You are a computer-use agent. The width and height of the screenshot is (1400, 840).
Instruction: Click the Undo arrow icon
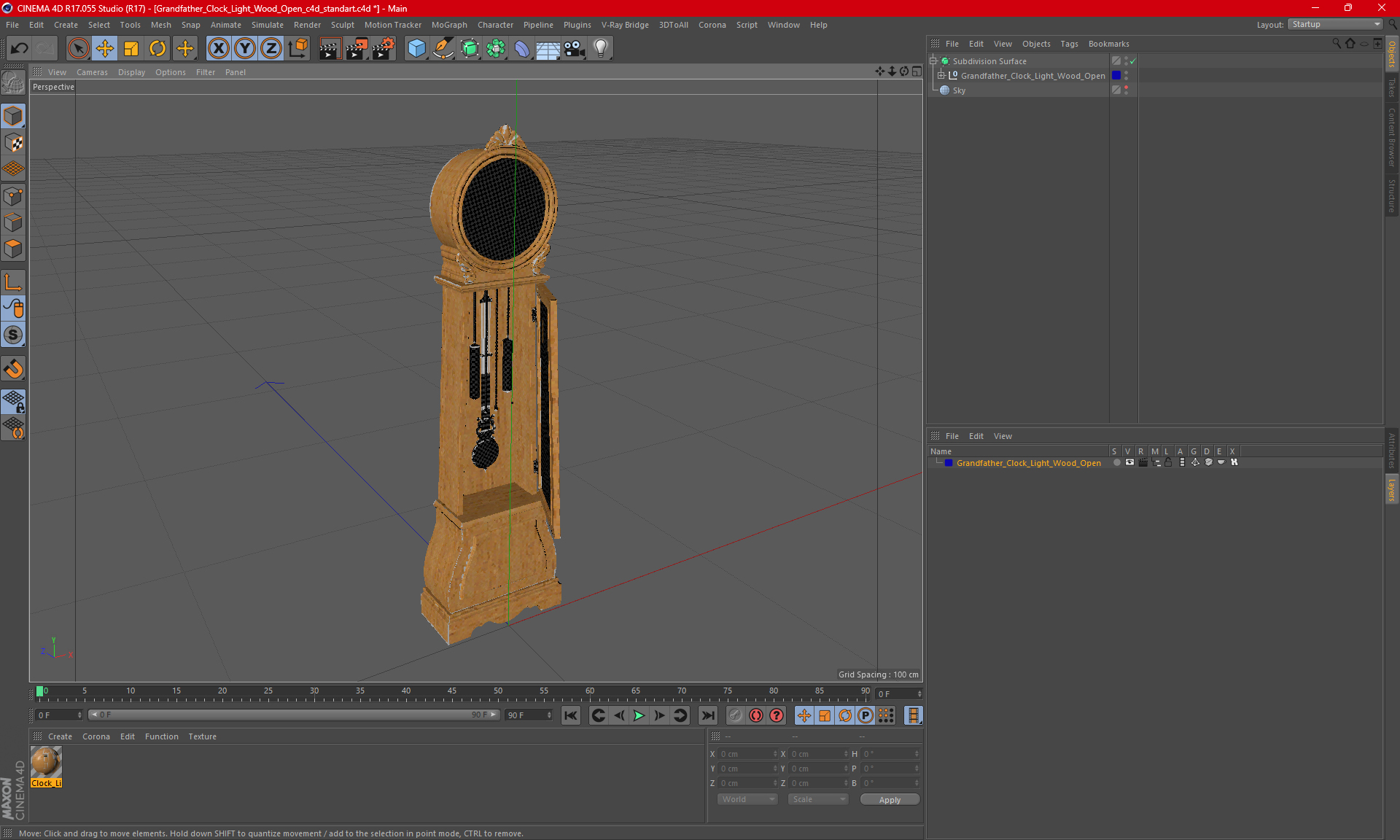(x=19, y=48)
